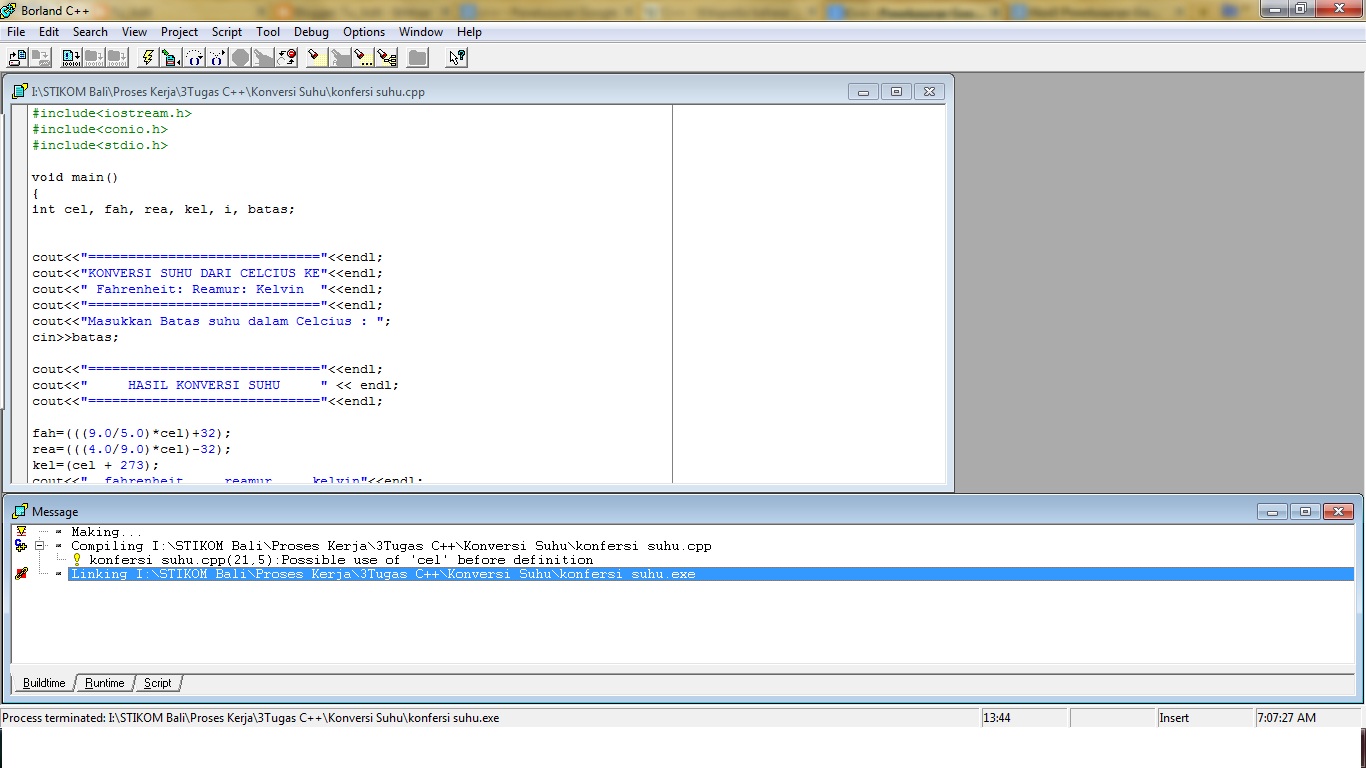Click the warning lightbulb icon in Message window

pos(77,559)
